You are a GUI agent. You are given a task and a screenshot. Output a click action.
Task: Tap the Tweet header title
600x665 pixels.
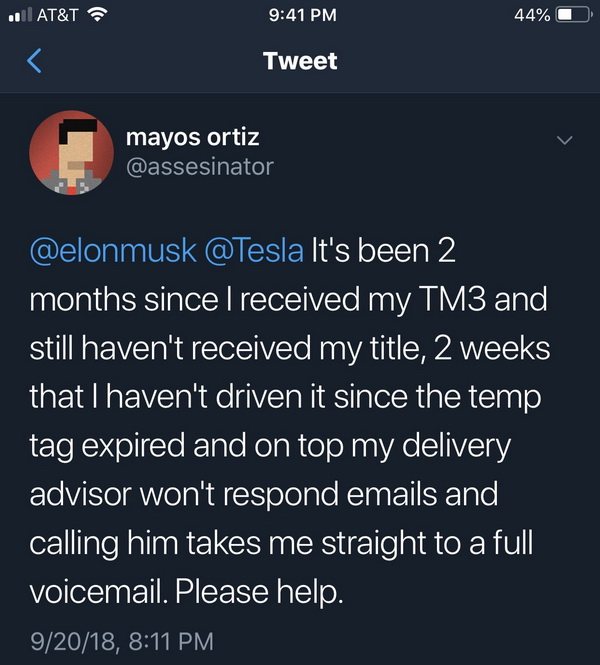click(300, 61)
